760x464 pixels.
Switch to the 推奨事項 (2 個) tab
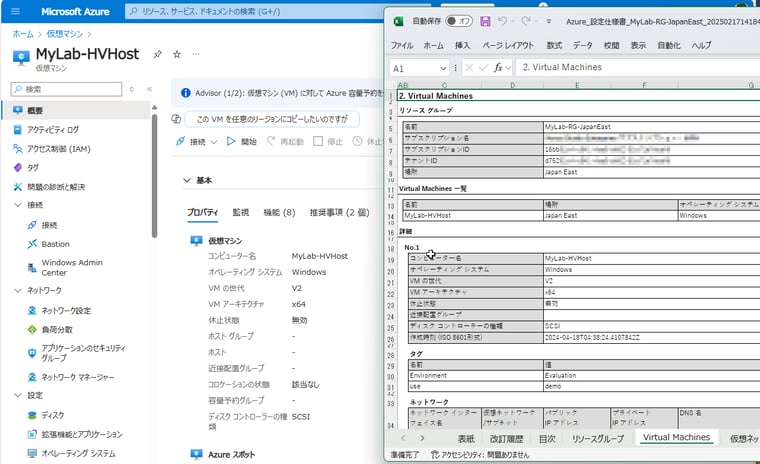(339, 212)
